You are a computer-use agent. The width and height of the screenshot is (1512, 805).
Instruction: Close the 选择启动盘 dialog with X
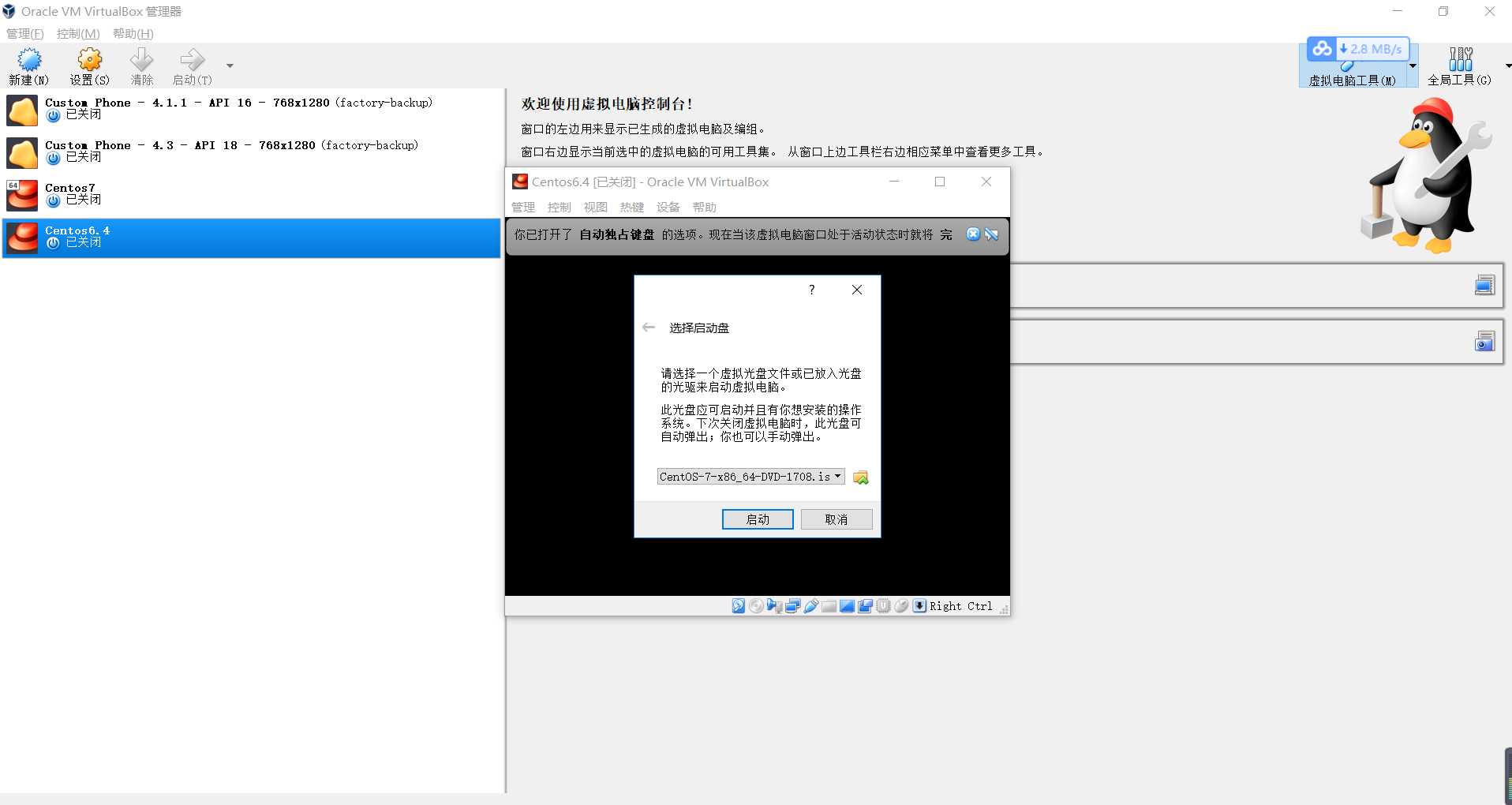(x=857, y=290)
